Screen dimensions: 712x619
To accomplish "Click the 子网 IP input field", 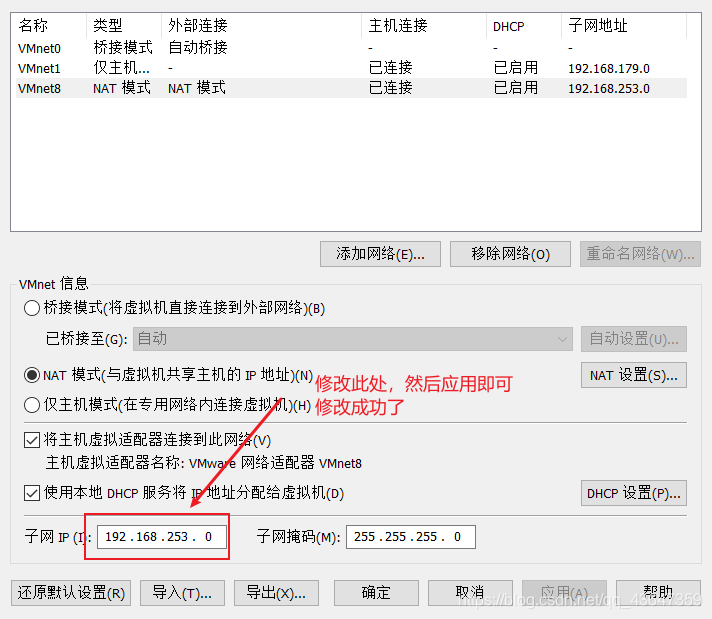I will (162, 537).
